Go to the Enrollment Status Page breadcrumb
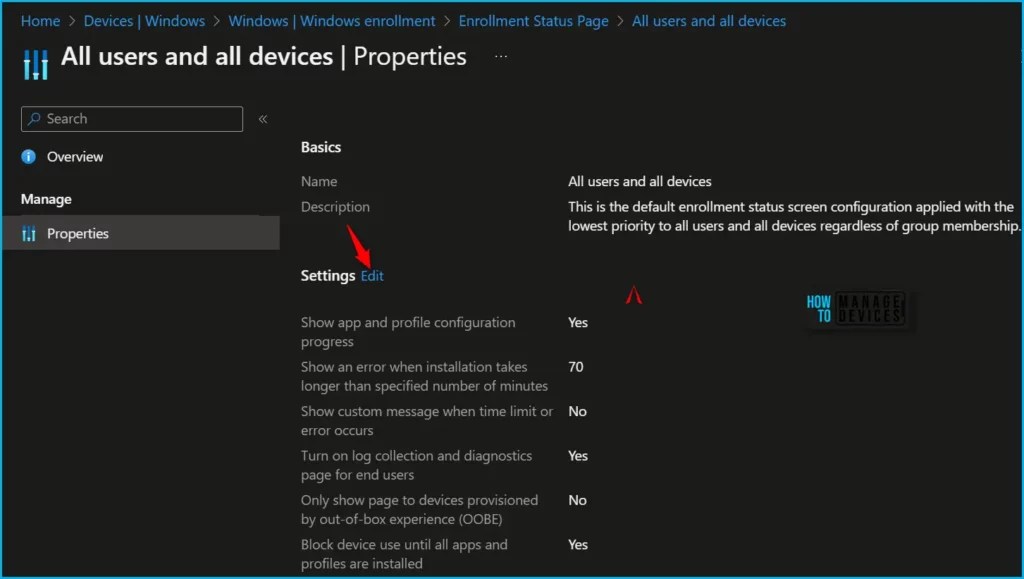This screenshot has width=1024, height=579. coord(533,20)
